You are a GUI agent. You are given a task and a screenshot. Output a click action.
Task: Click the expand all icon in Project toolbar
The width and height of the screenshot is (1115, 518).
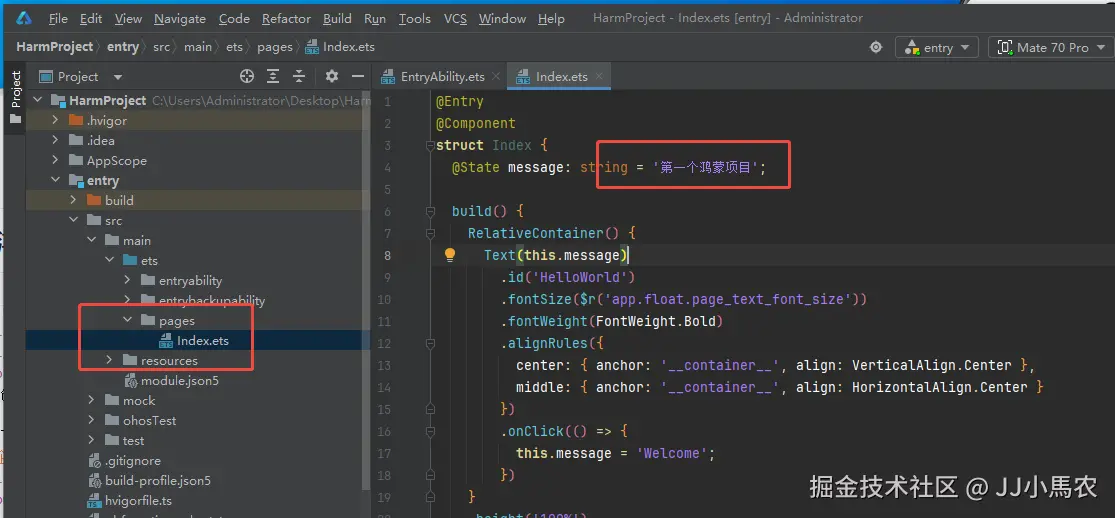coord(273,76)
